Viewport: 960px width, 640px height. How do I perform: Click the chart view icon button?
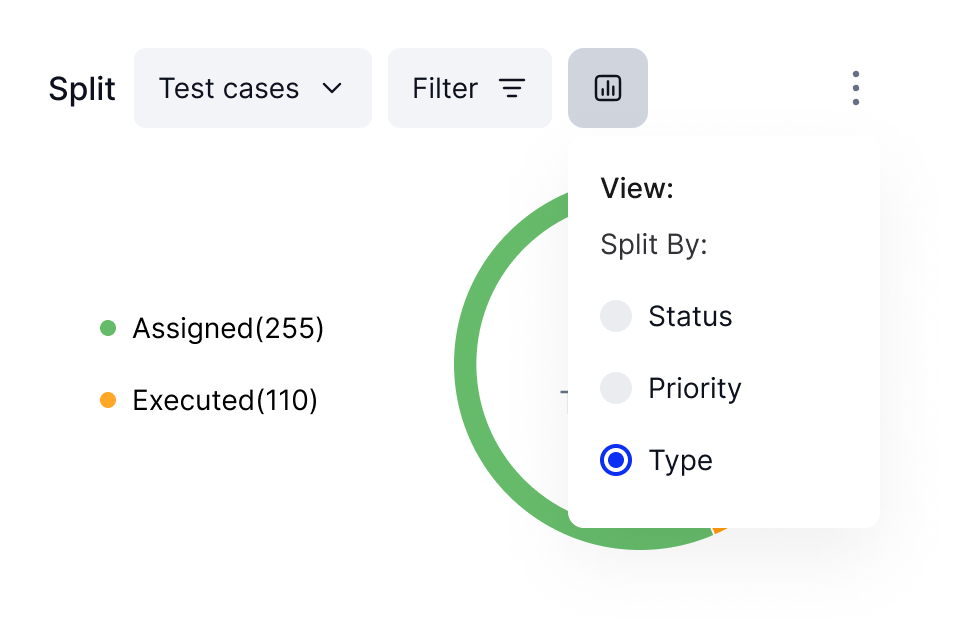click(607, 88)
